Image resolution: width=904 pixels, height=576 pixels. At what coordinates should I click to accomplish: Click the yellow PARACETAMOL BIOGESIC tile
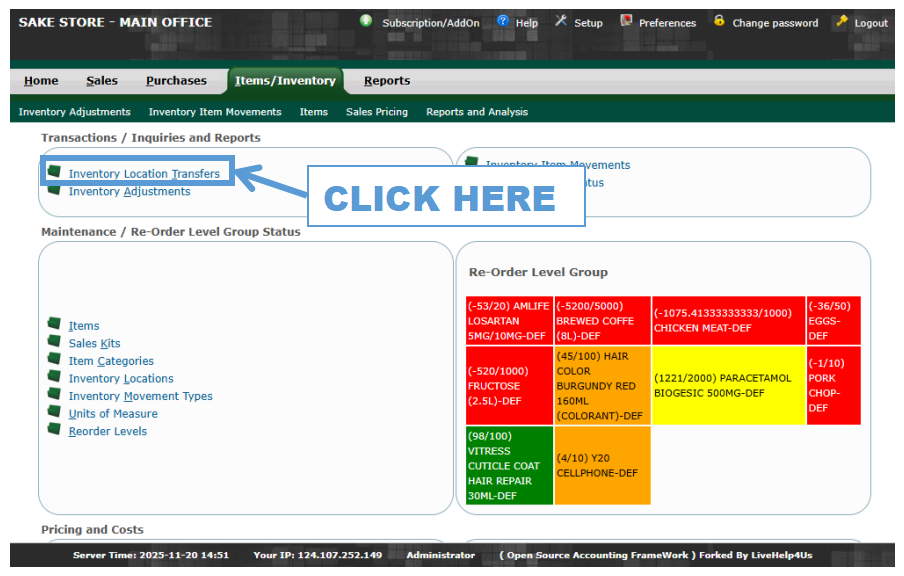coord(728,385)
